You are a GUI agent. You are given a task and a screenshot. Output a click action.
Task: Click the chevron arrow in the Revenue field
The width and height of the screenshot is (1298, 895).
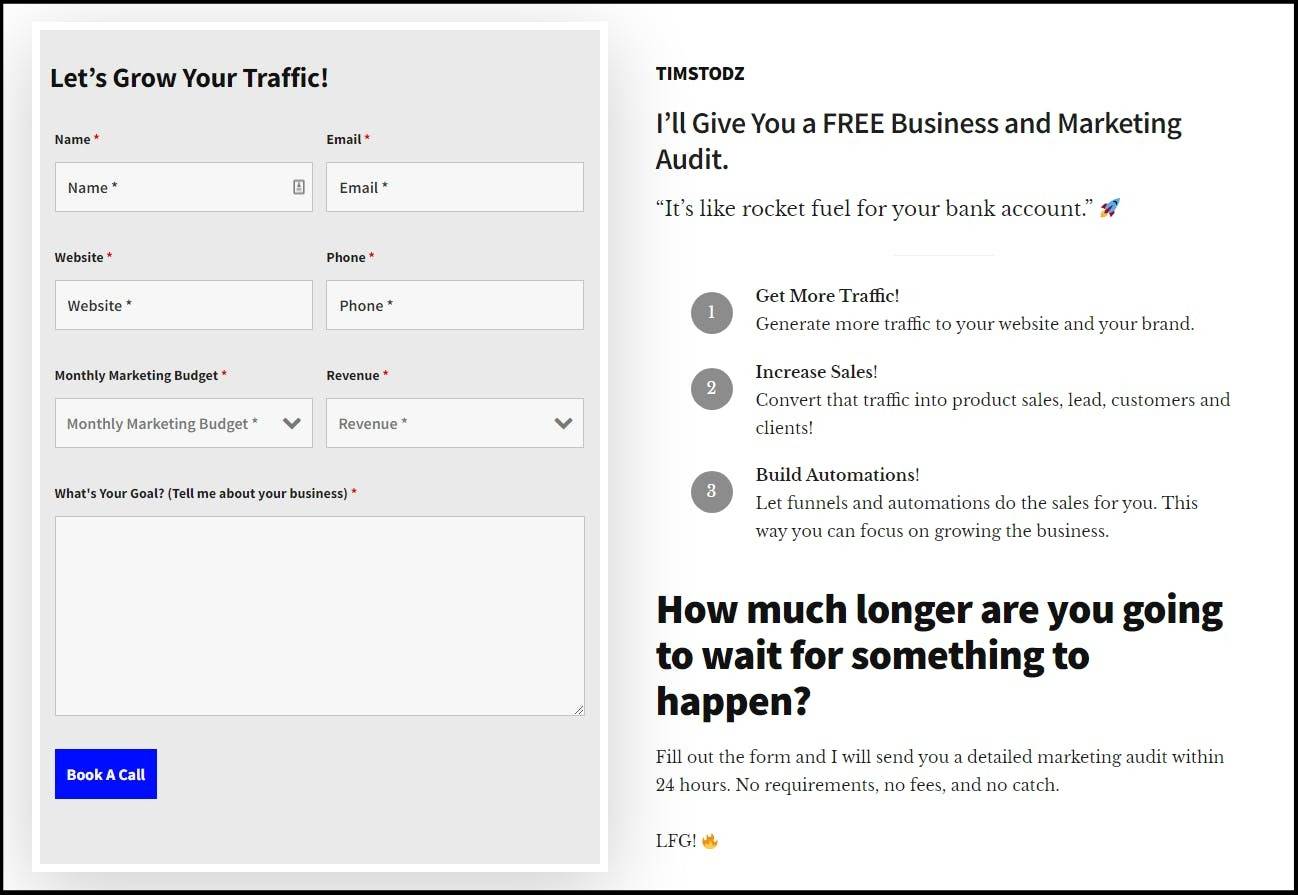click(x=563, y=423)
